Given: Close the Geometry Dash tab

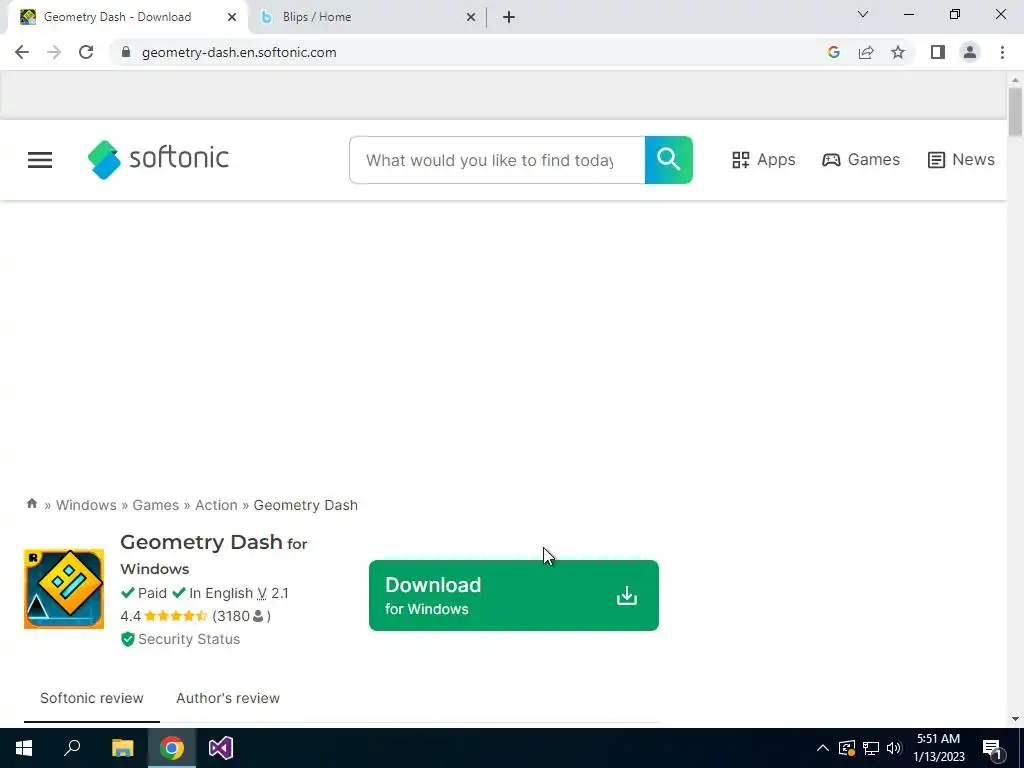Looking at the screenshot, I should (x=232, y=17).
